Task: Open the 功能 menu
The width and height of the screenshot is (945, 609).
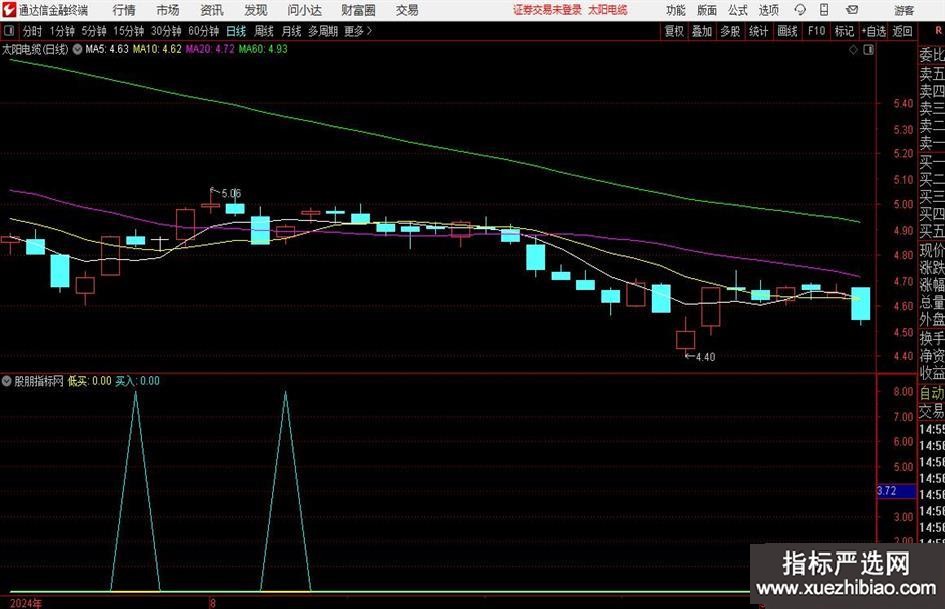Action: pyautogui.click(x=676, y=10)
